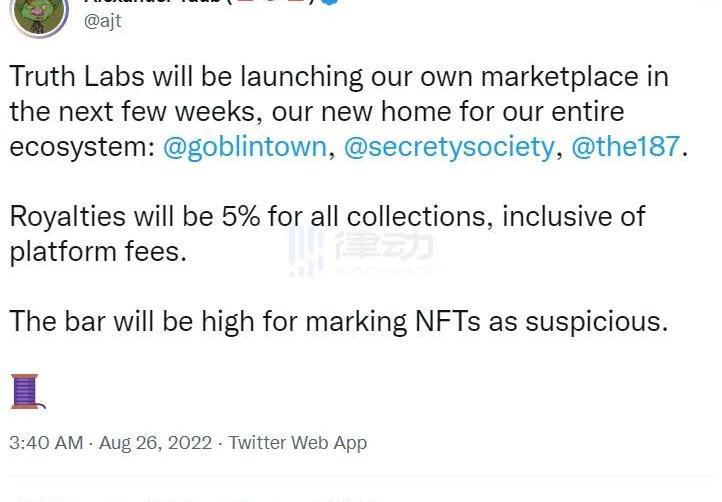Click the goblin profile avatar

pos(37,10)
